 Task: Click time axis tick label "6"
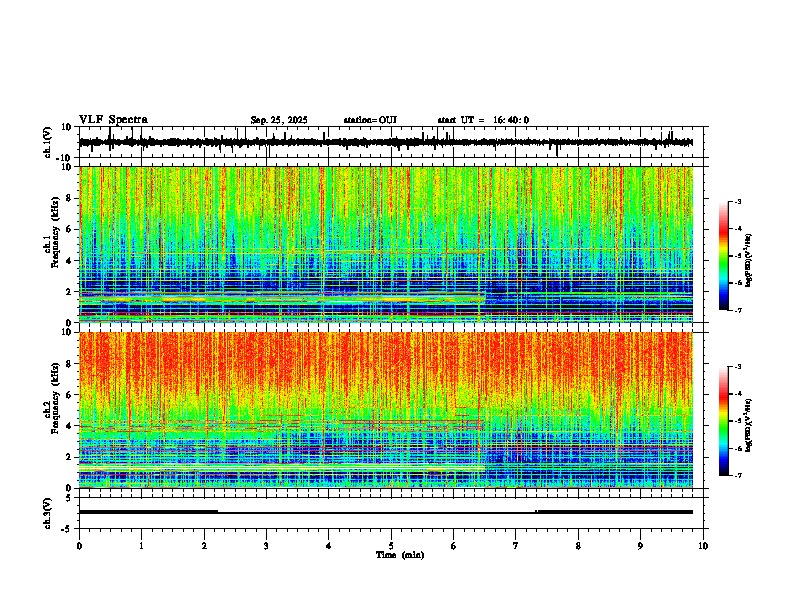coord(454,546)
